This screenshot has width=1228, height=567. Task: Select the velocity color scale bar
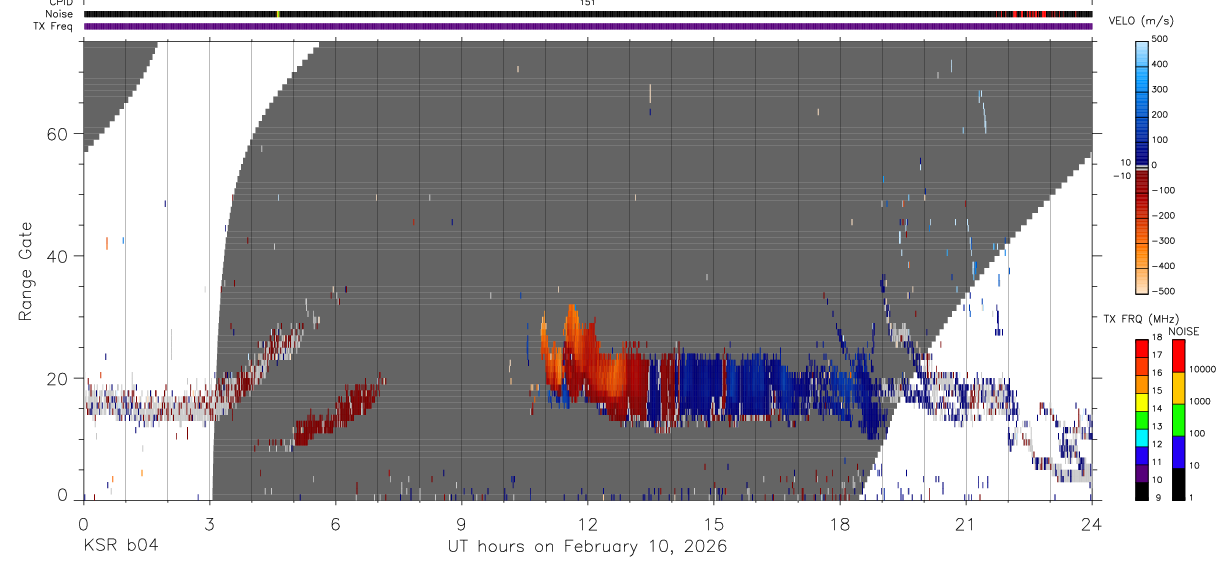(1144, 166)
